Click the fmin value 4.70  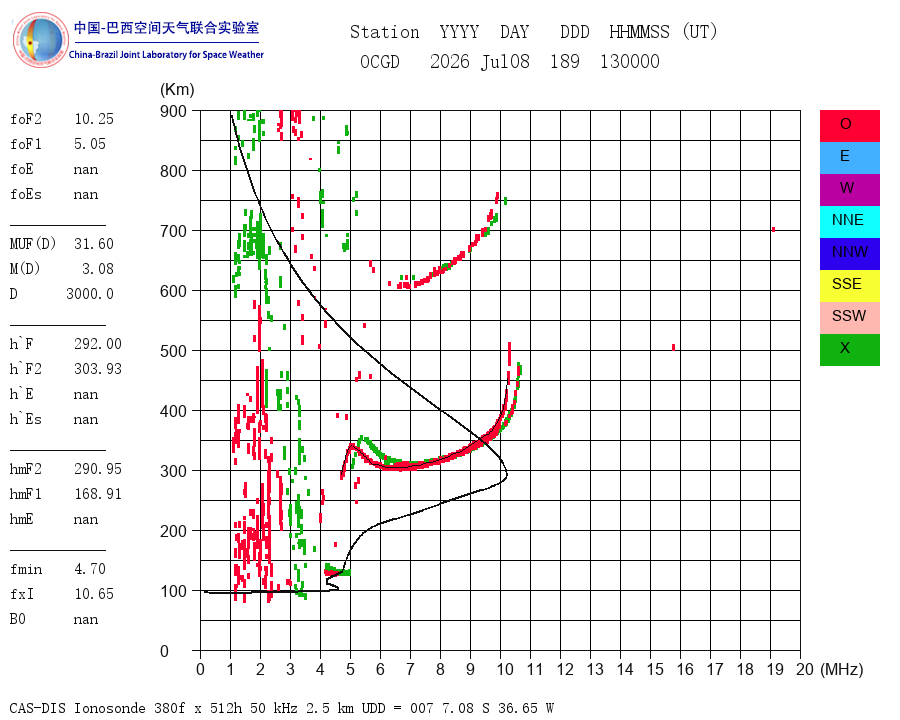point(90,569)
